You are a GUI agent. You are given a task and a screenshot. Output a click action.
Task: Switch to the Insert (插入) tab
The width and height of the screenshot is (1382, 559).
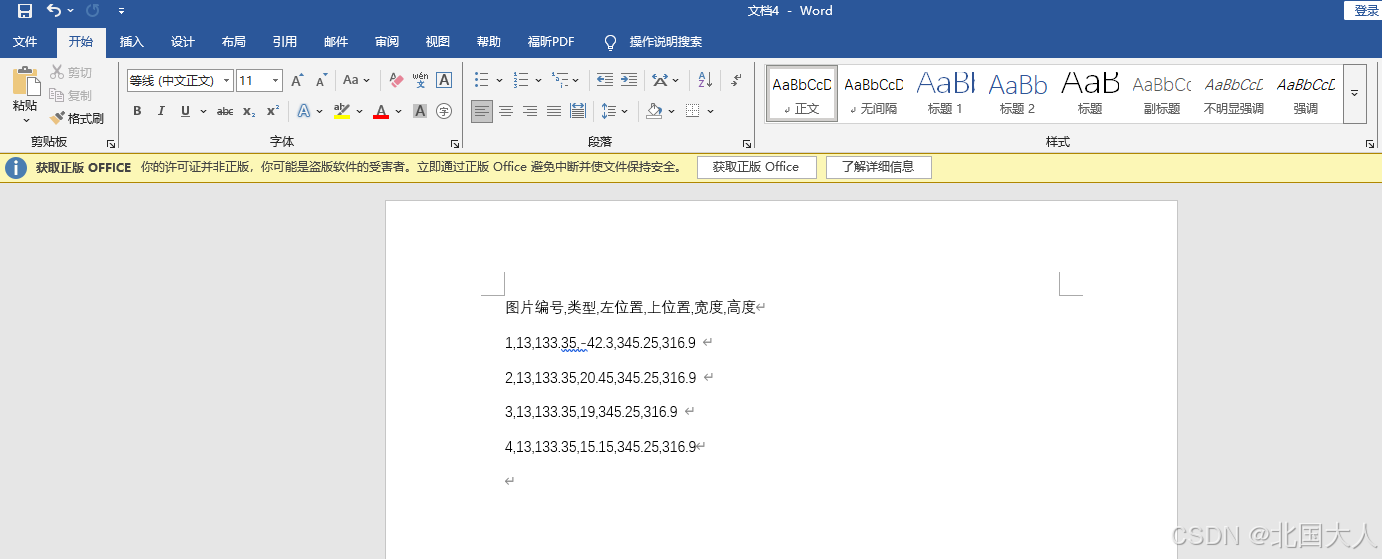132,42
